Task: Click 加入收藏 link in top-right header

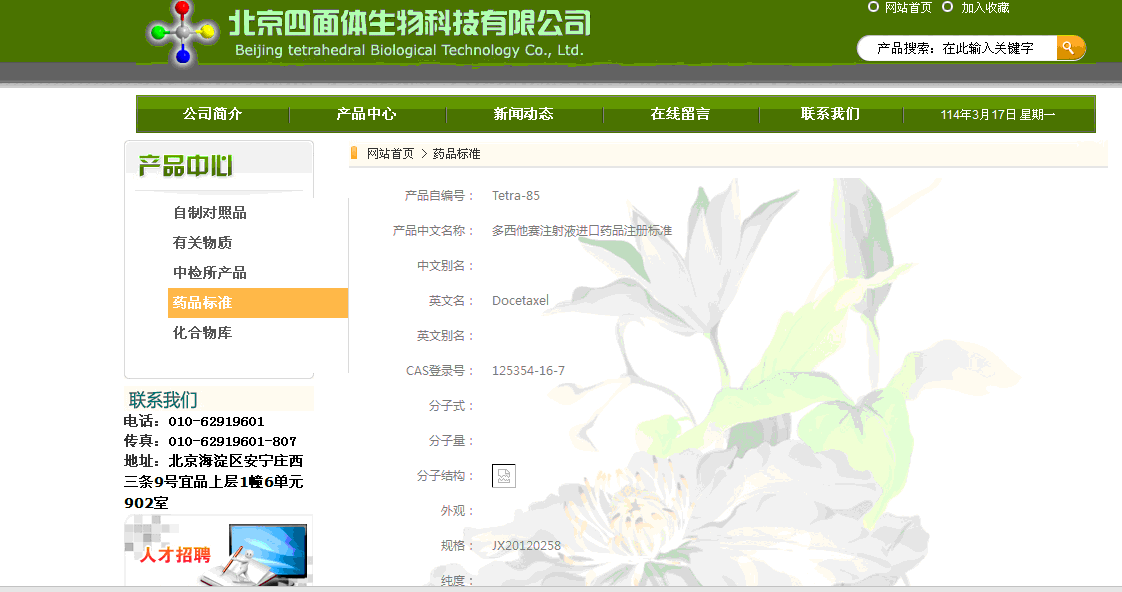Action: pyautogui.click(x=985, y=8)
